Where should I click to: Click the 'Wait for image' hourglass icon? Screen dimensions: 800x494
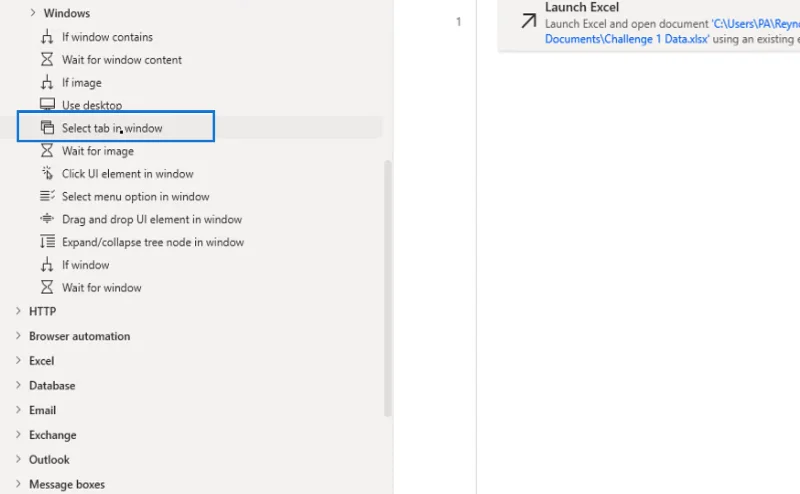click(x=47, y=151)
